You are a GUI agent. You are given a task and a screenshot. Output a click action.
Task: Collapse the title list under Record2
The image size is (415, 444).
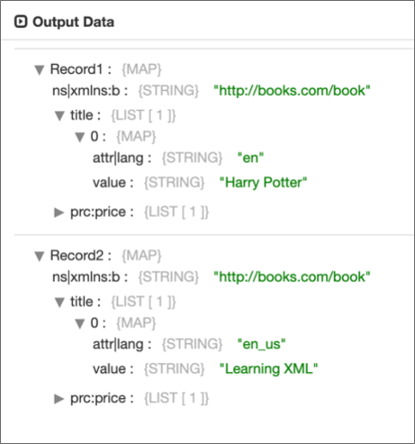60,302
